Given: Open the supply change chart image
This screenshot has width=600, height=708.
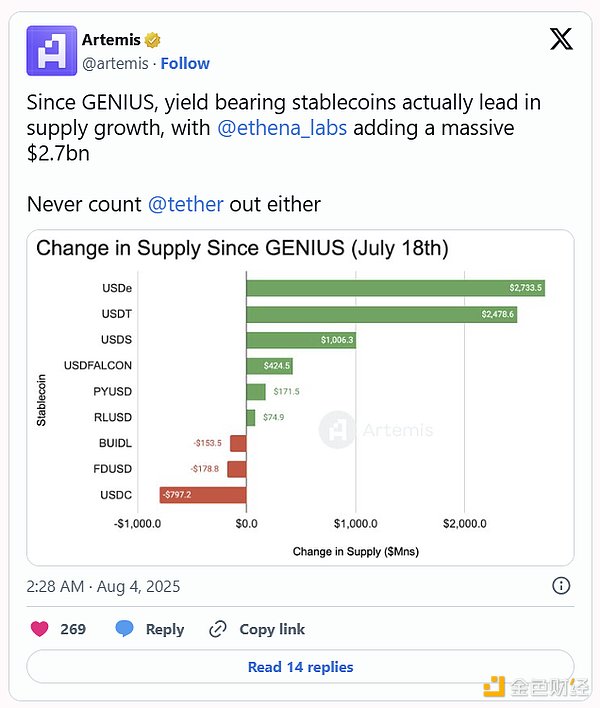Looking at the screenshot, I should click(x=300, y=398).
